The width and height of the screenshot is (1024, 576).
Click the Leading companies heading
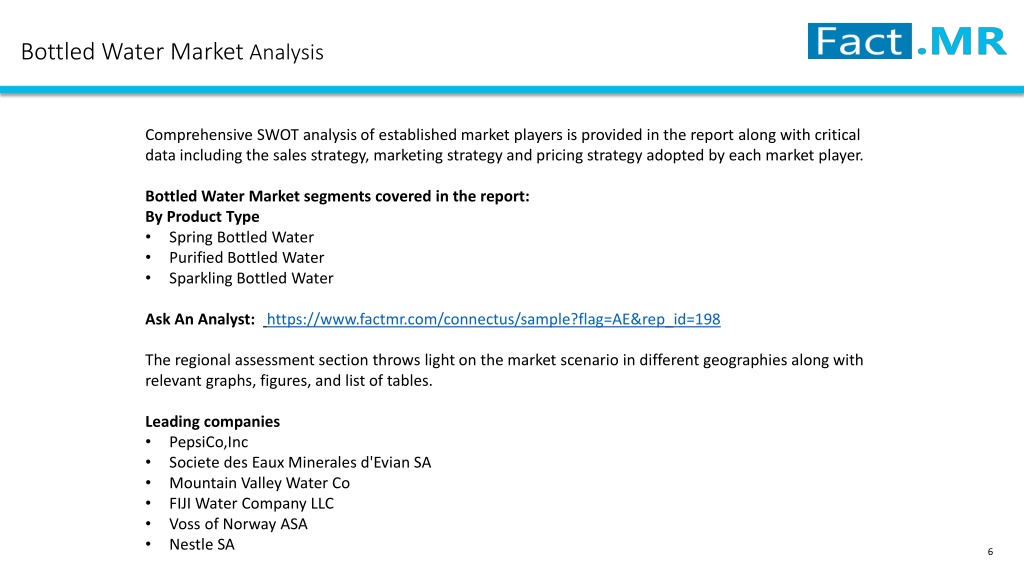coord(212,421)
